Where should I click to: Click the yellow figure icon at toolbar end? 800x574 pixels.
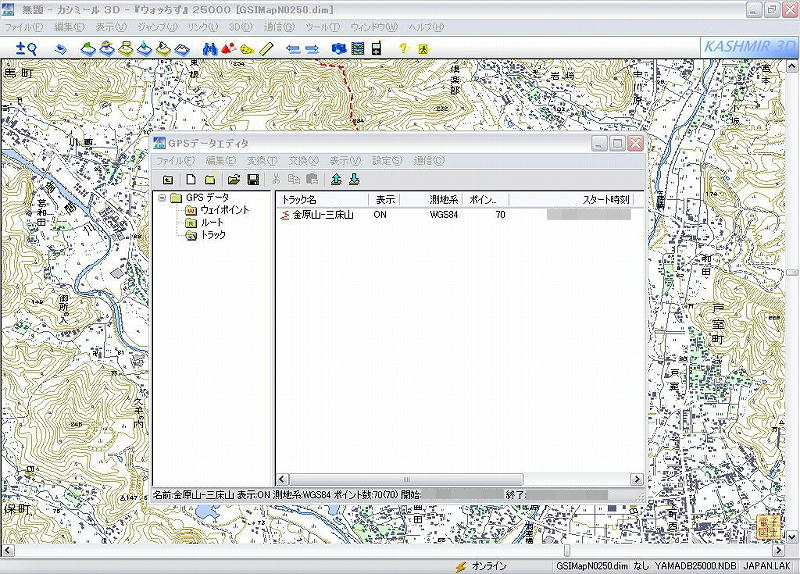pos(423,49)
